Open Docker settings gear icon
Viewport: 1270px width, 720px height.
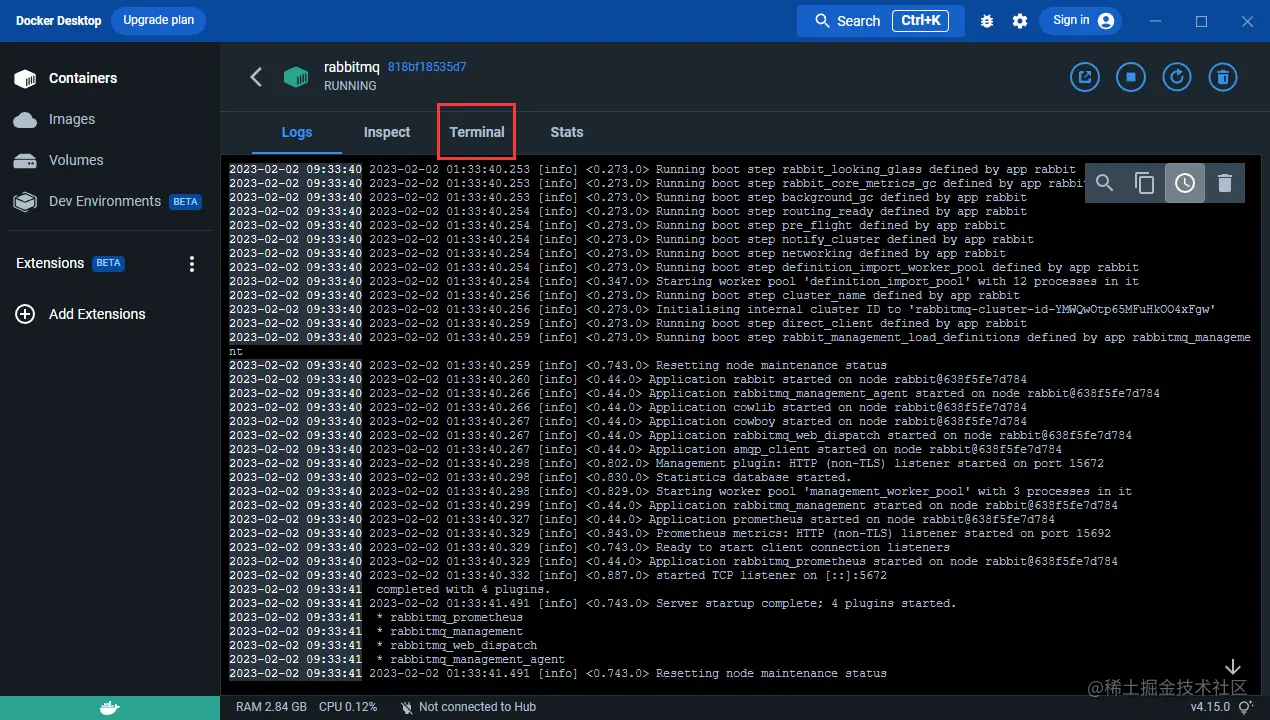[x=1020, y=21]
